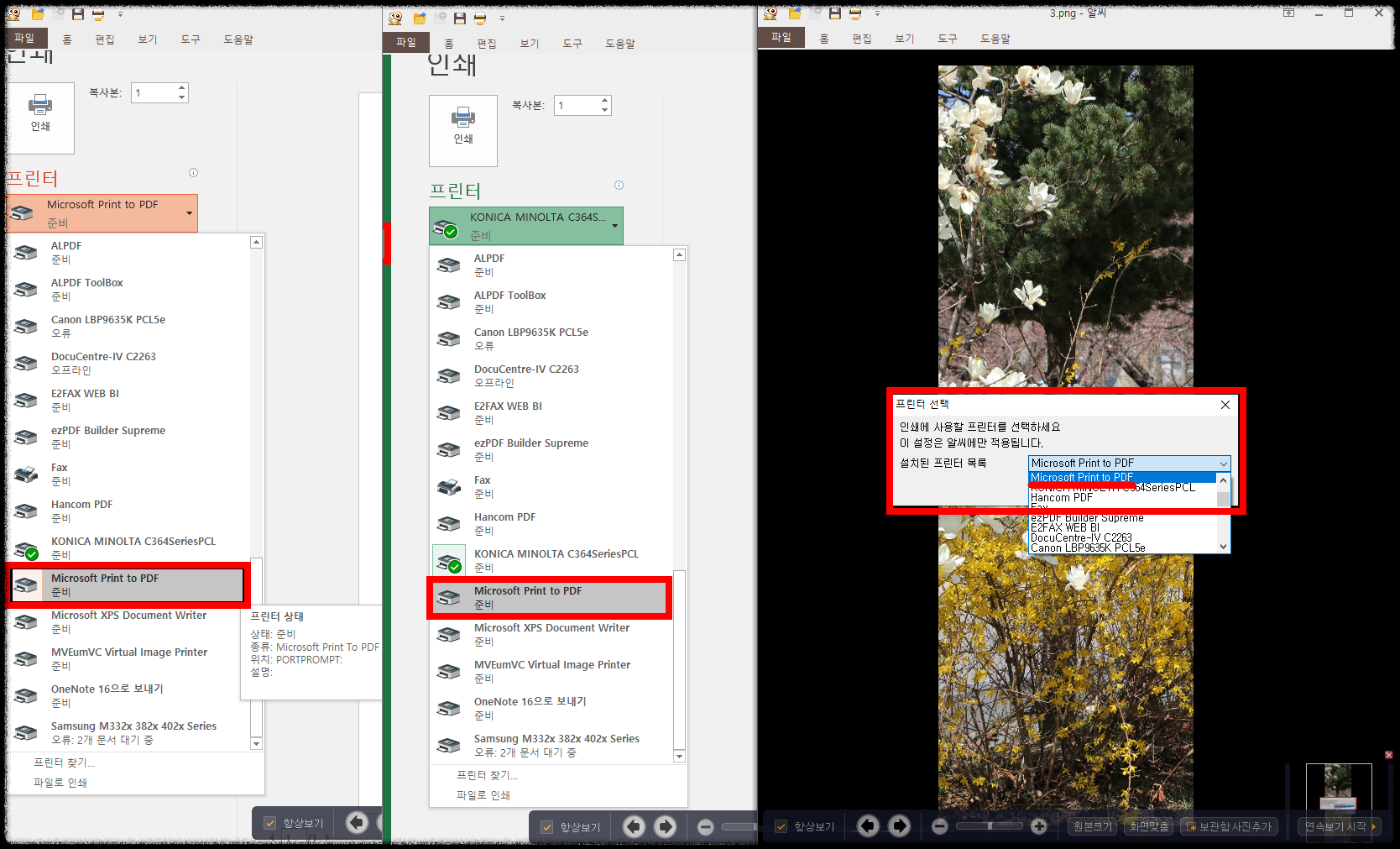Open the Microsoft Print to PDF printer dropdown in the left window
The width and height of the screenshot is (1400, 849).
tap(102, 213)
